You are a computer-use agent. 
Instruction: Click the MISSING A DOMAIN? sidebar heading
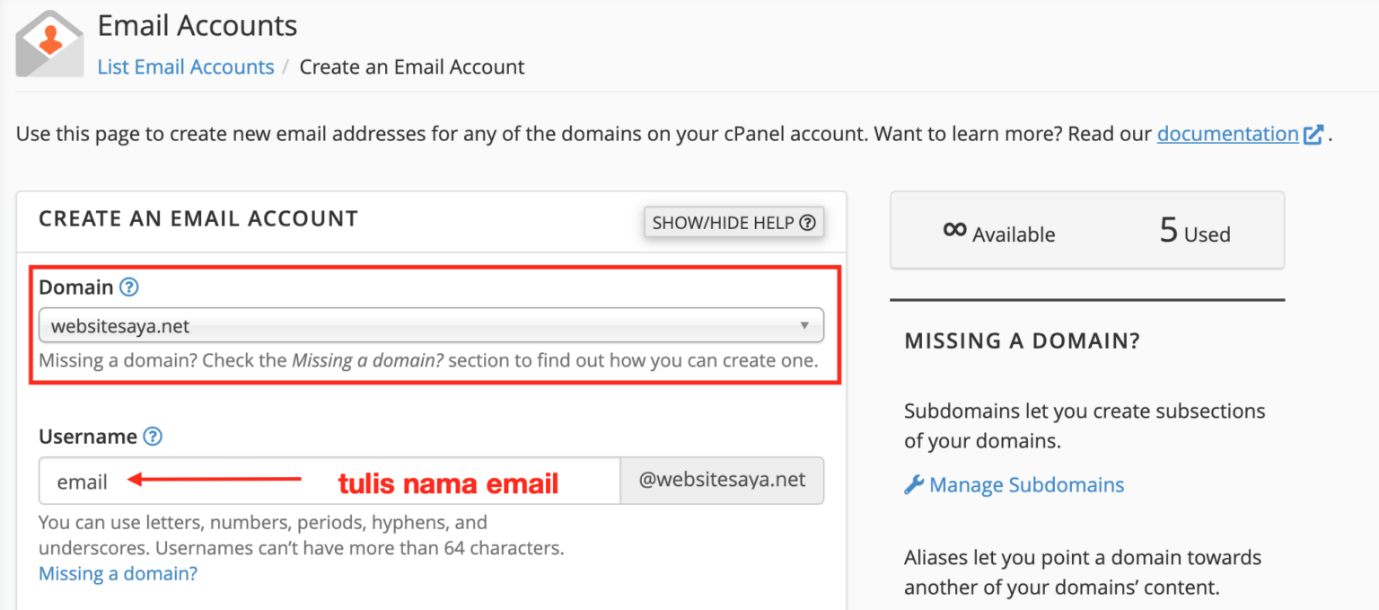coord(1022,341)
